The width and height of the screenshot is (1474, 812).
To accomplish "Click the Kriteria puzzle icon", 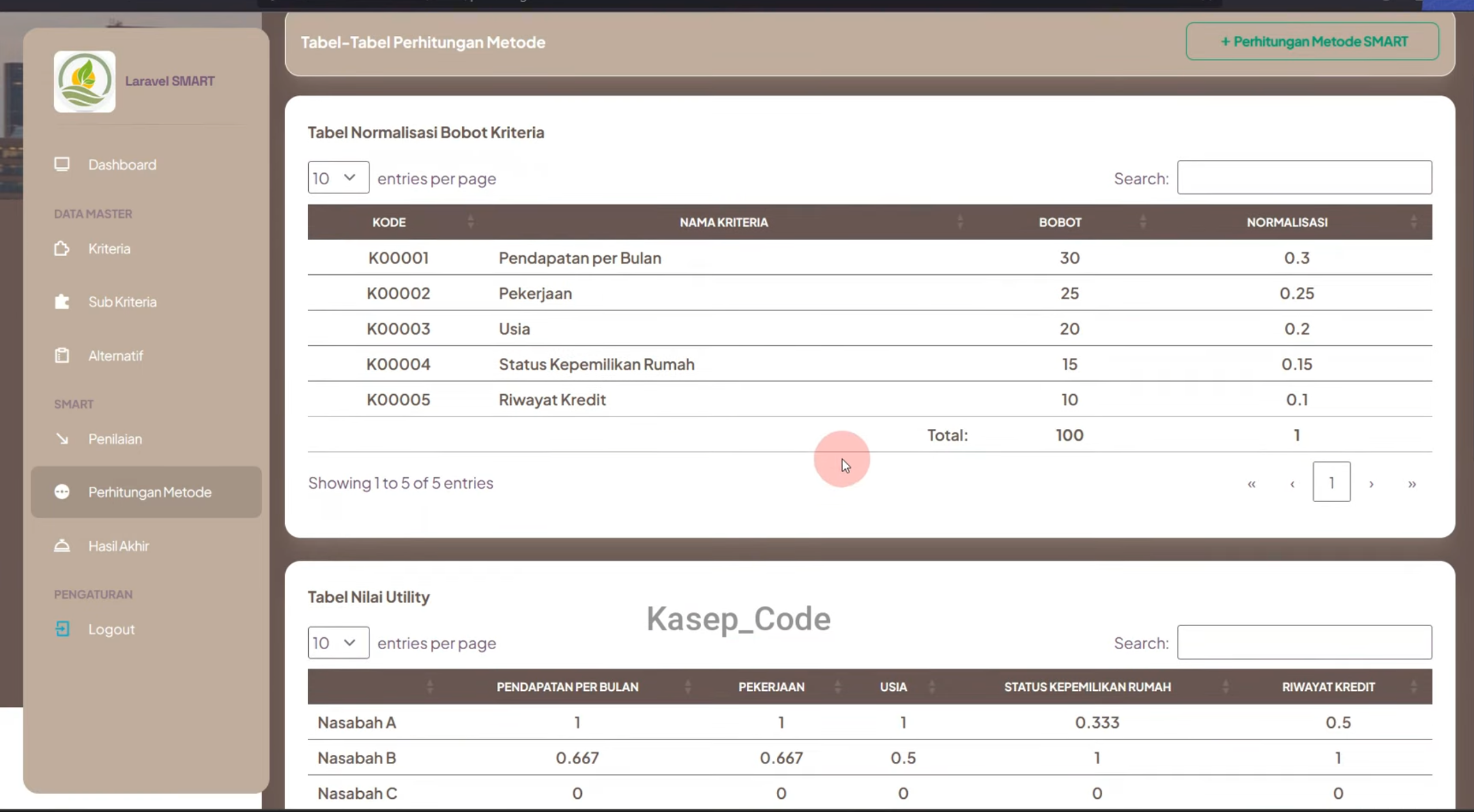I will 62,249.
